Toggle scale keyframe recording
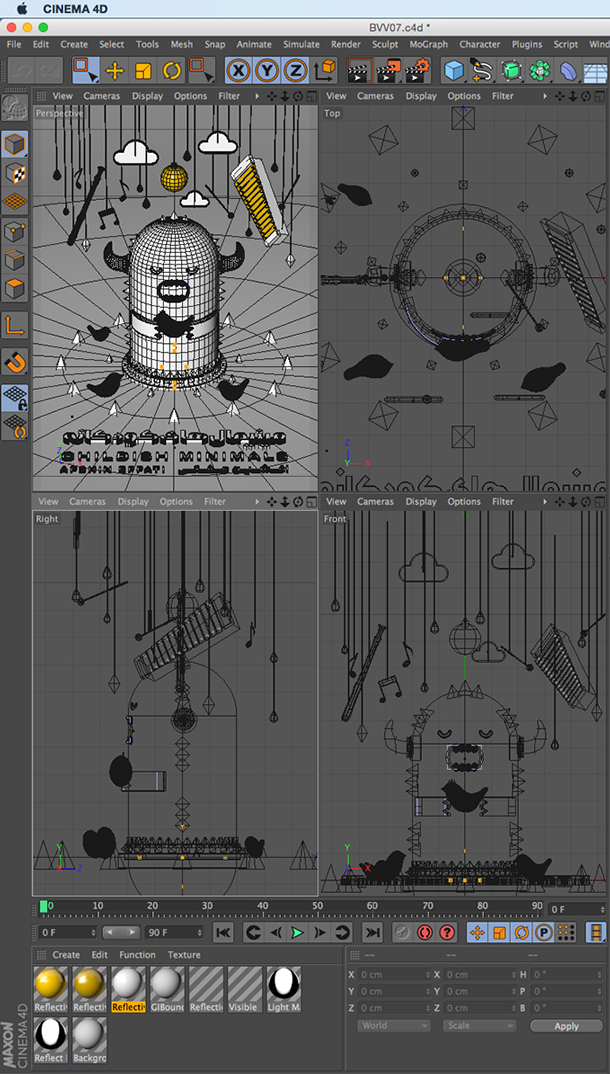The image size is (610, 1074). click(499, 932)
